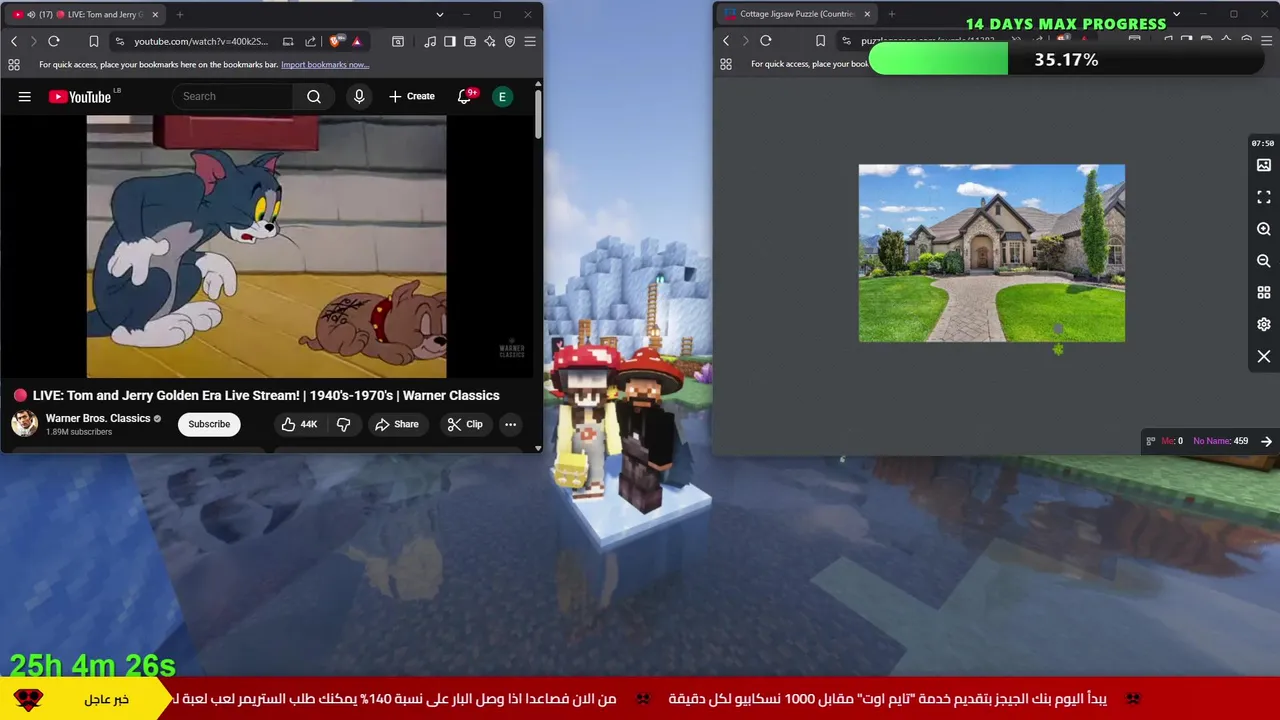The width and height of the screenshot is (1280, 720).
Task: Close the Cottage Jigsaw Puzzle tab
Action: point(867,14)
